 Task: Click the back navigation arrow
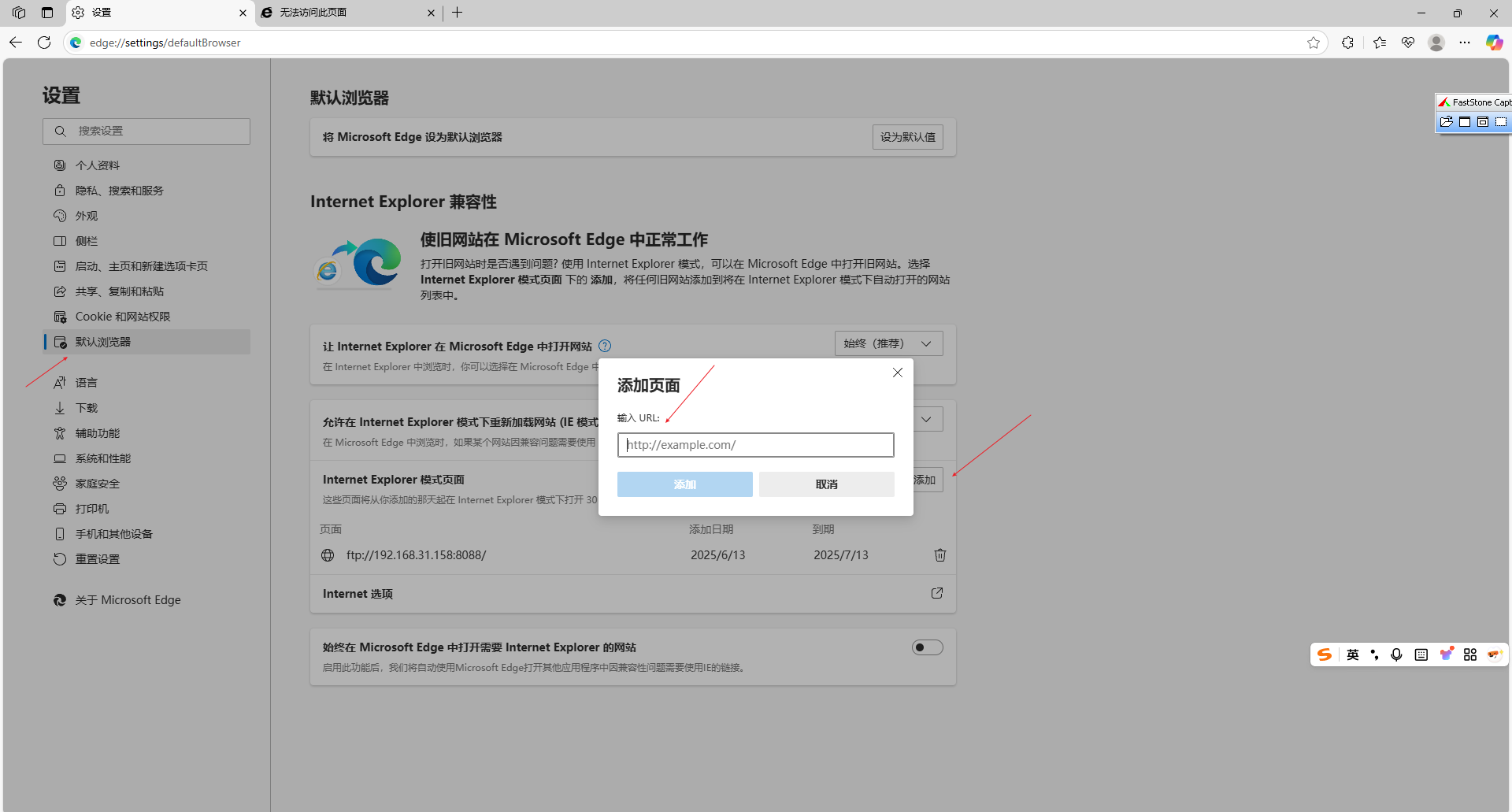[x=16, y=43]
